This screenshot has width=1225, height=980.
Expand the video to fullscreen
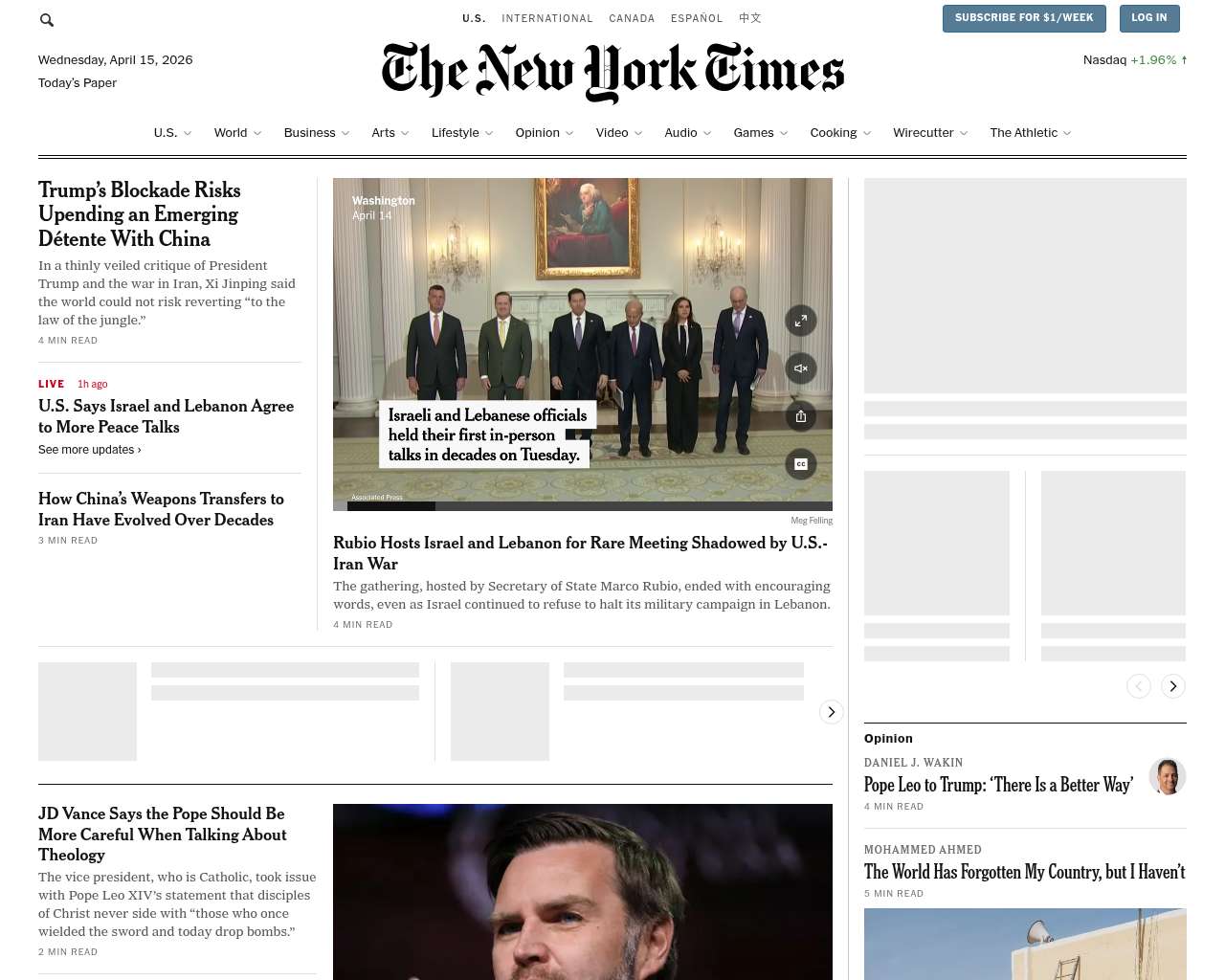click(801, 321)
